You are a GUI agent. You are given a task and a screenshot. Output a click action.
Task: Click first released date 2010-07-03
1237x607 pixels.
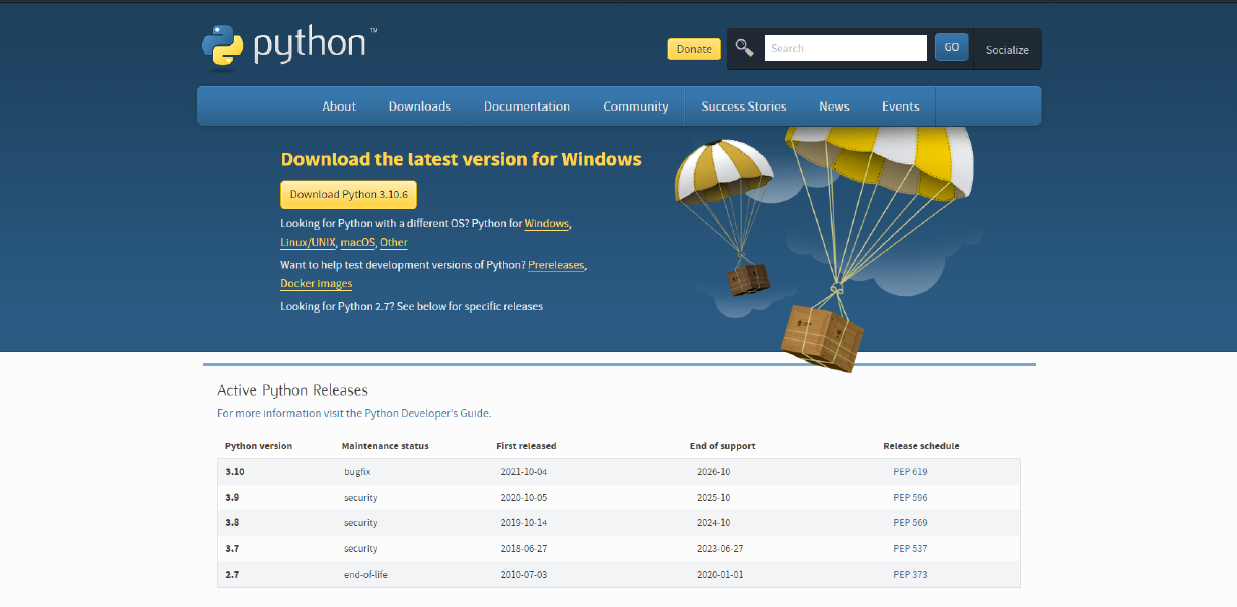(x=524, y=574)
